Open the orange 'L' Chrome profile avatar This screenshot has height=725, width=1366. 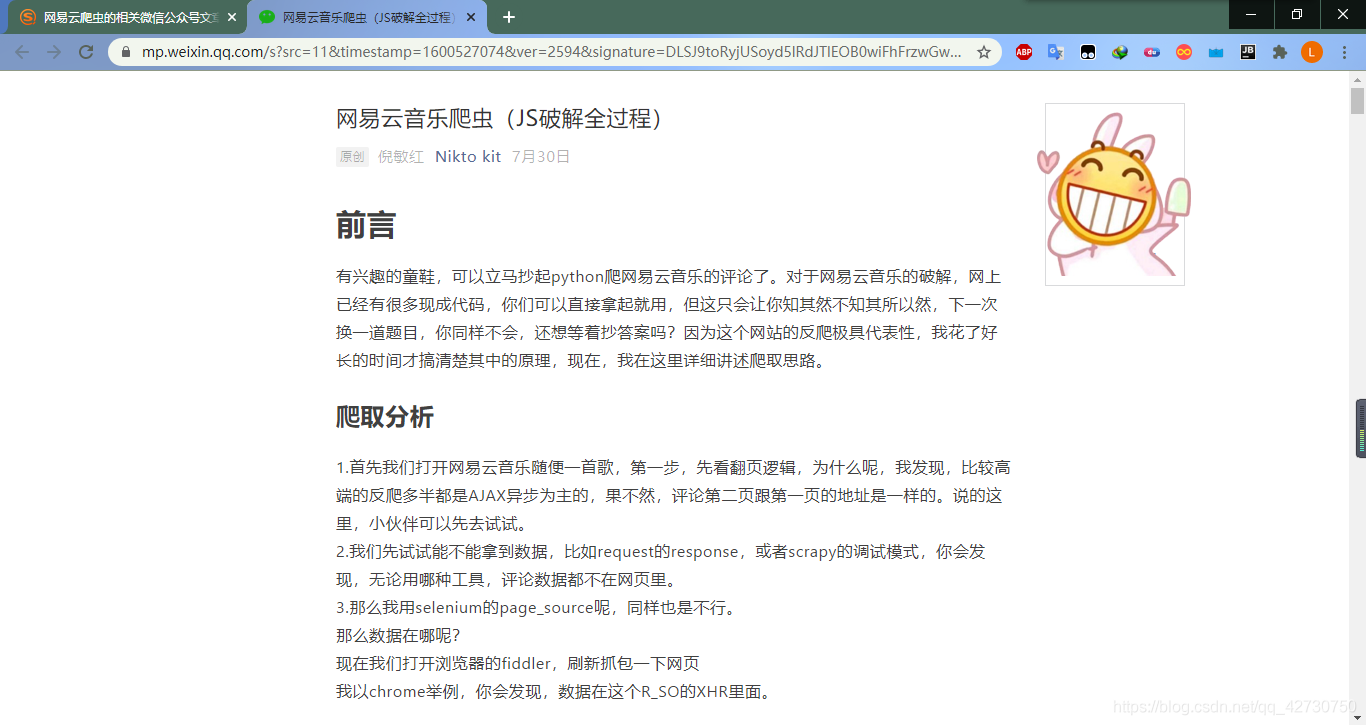(x=1312, y=52)
